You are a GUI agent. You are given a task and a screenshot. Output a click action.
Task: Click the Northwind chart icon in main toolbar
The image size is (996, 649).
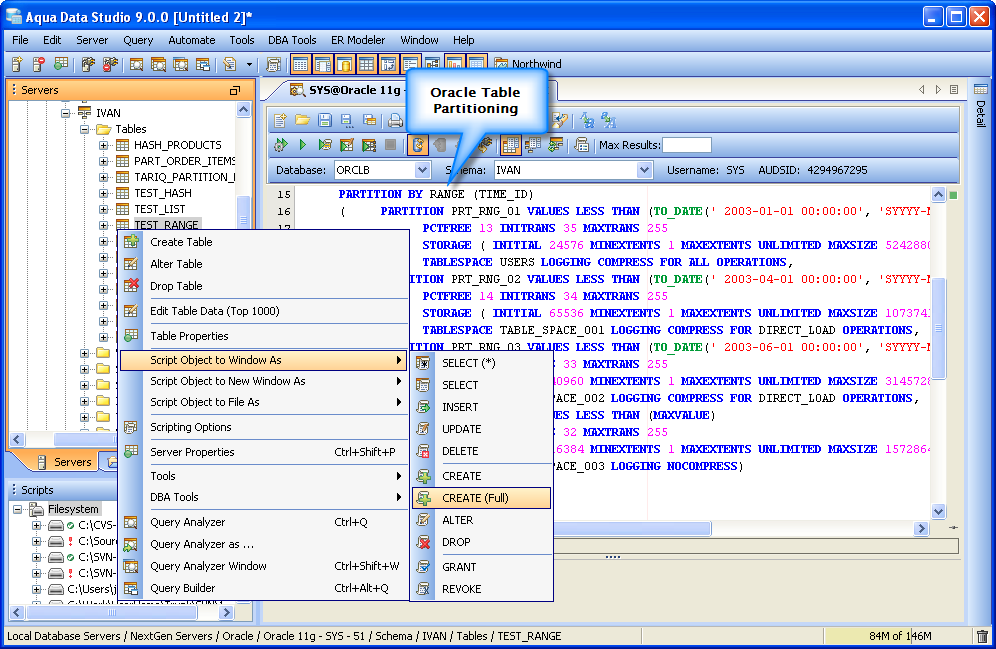[502, 64]
